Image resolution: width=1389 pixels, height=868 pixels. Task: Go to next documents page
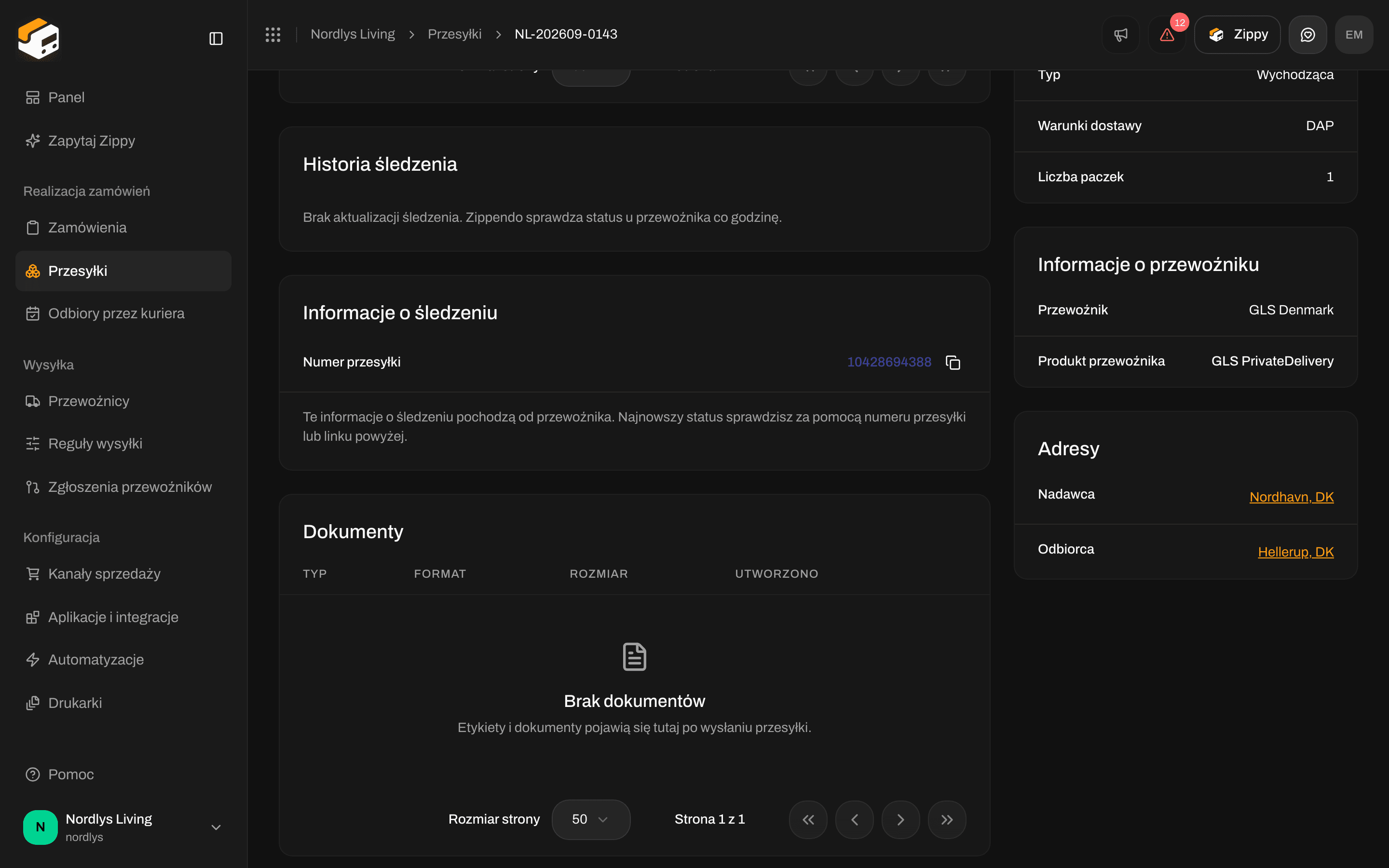click(900, 819)
